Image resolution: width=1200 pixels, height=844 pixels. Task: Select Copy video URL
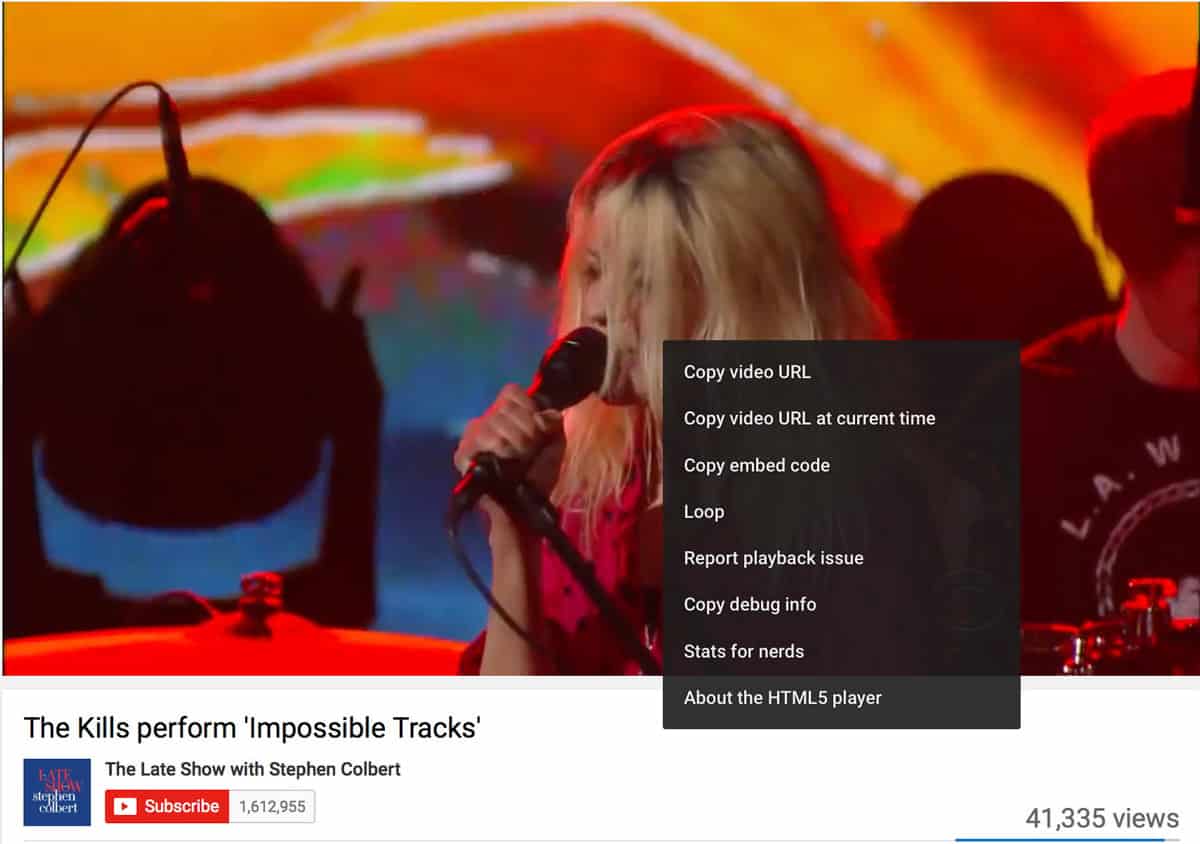tap(841, 372)
